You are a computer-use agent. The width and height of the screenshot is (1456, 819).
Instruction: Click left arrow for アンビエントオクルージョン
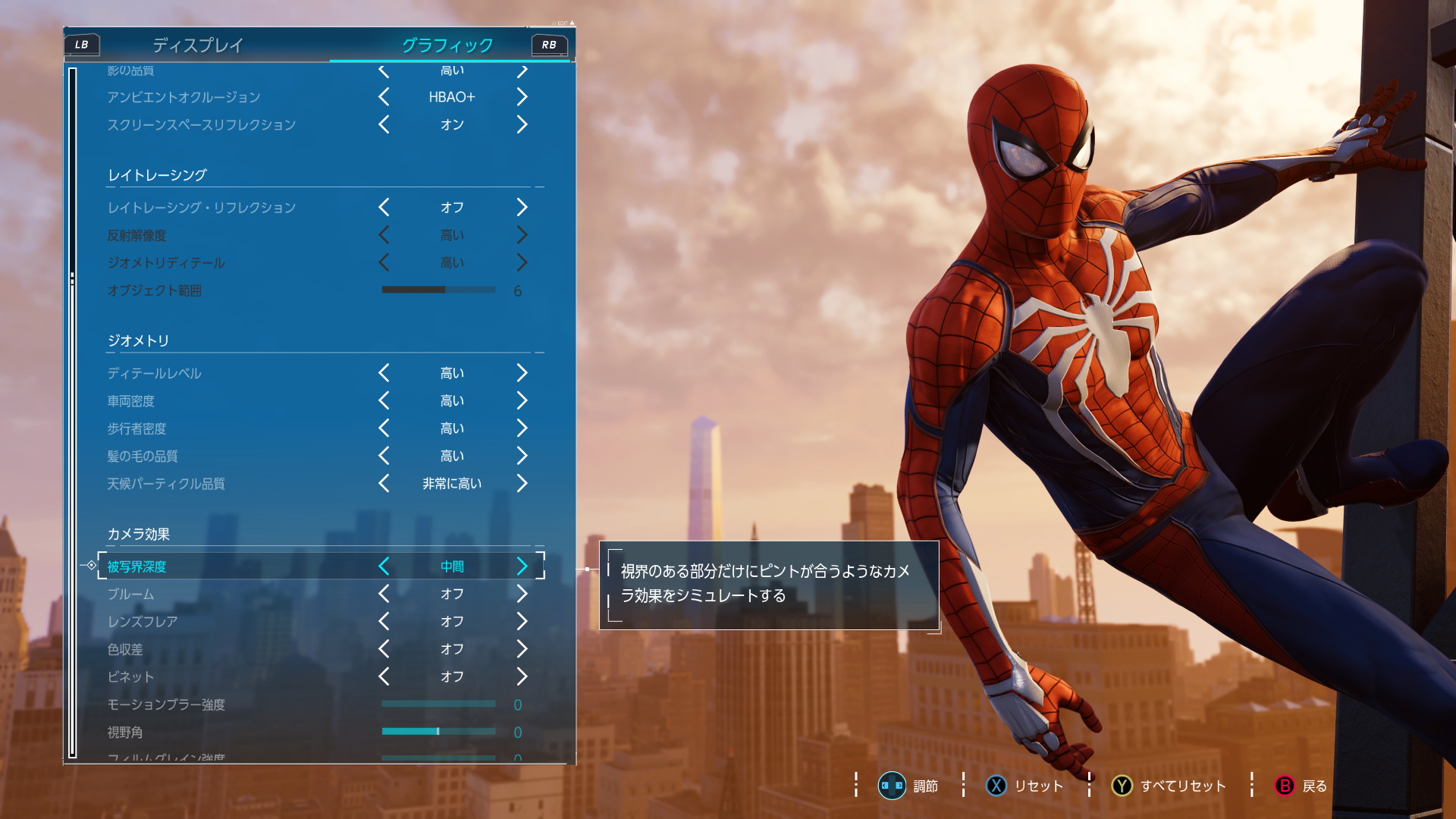point(384,97)
